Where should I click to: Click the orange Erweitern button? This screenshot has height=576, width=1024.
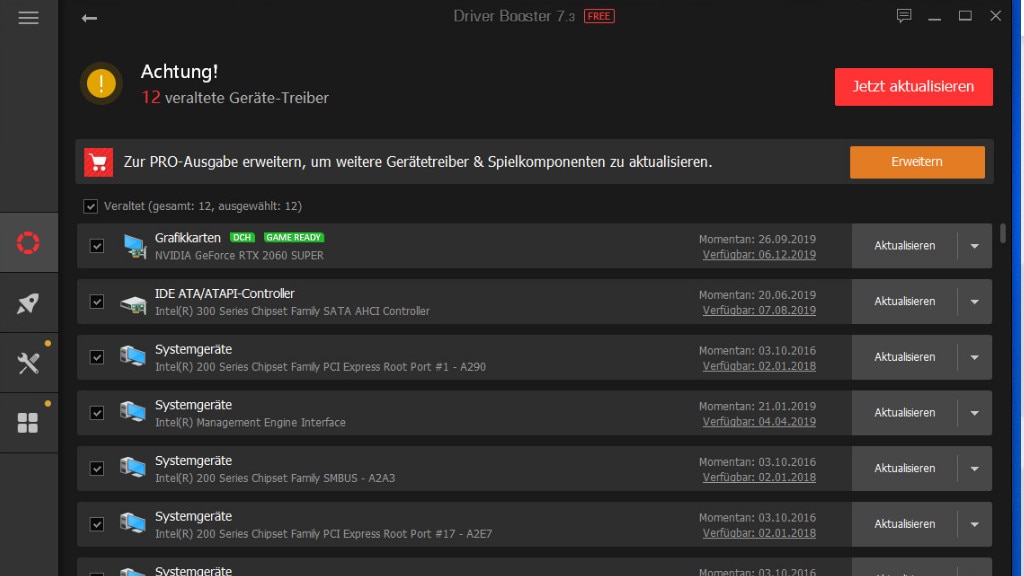917,161
